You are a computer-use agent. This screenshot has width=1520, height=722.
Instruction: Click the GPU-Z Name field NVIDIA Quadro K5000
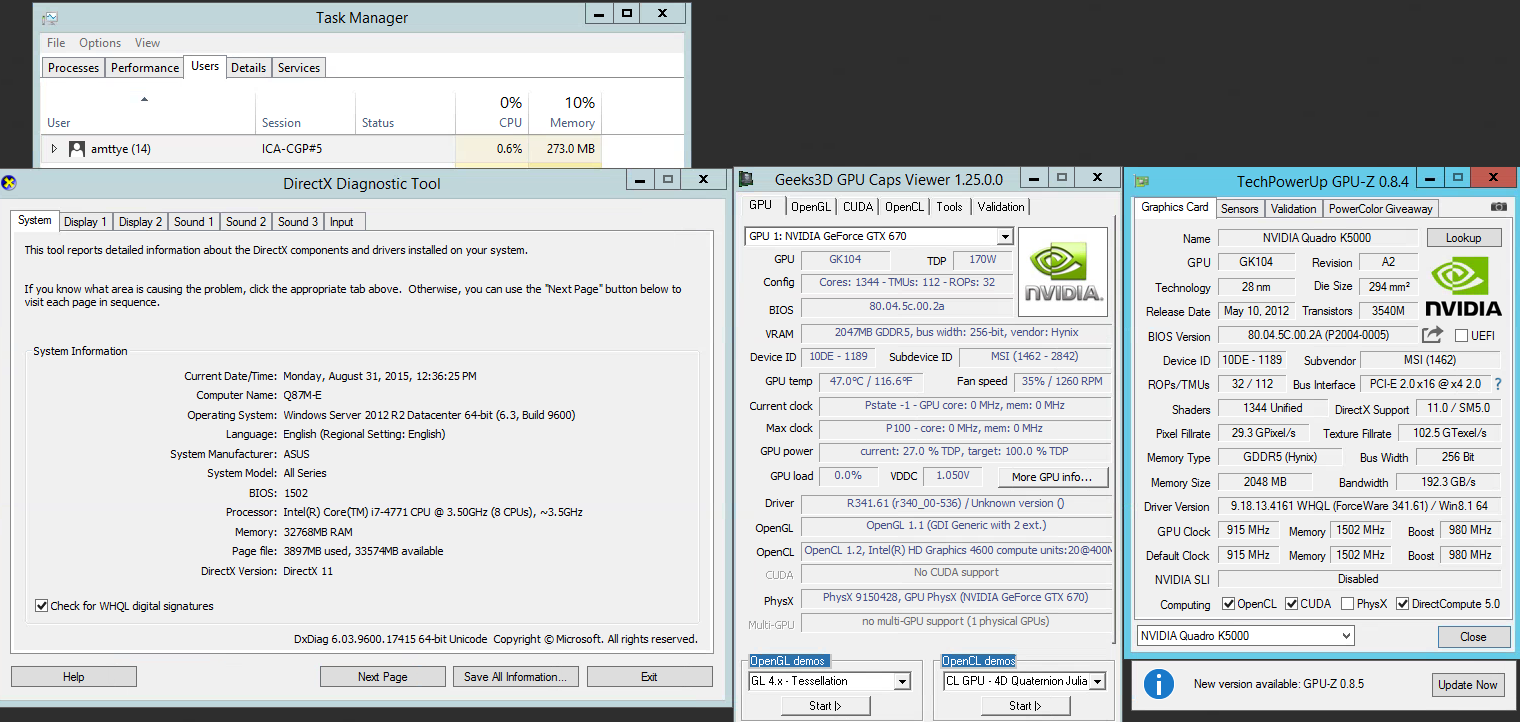(1318, 238)
